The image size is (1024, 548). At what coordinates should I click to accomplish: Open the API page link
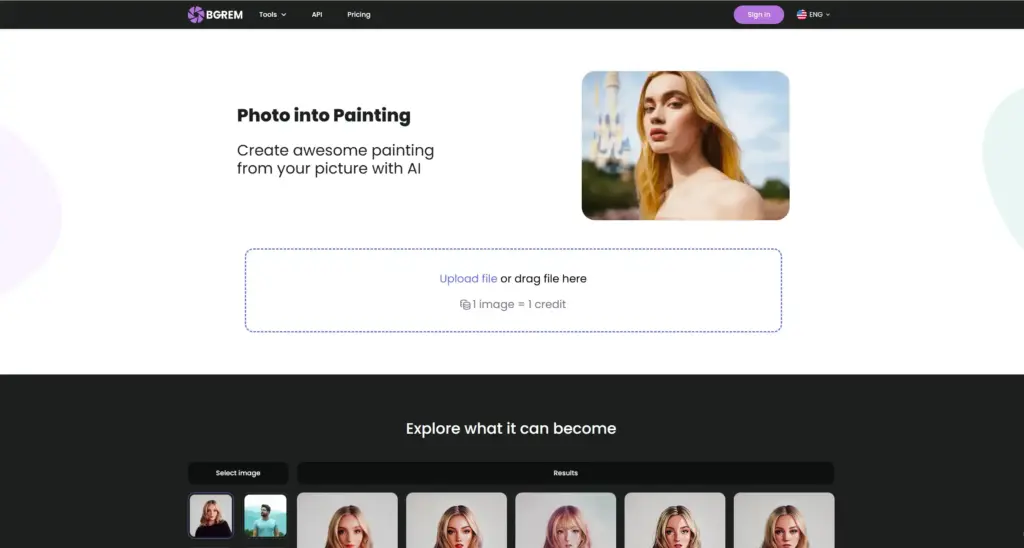point(317,14)
